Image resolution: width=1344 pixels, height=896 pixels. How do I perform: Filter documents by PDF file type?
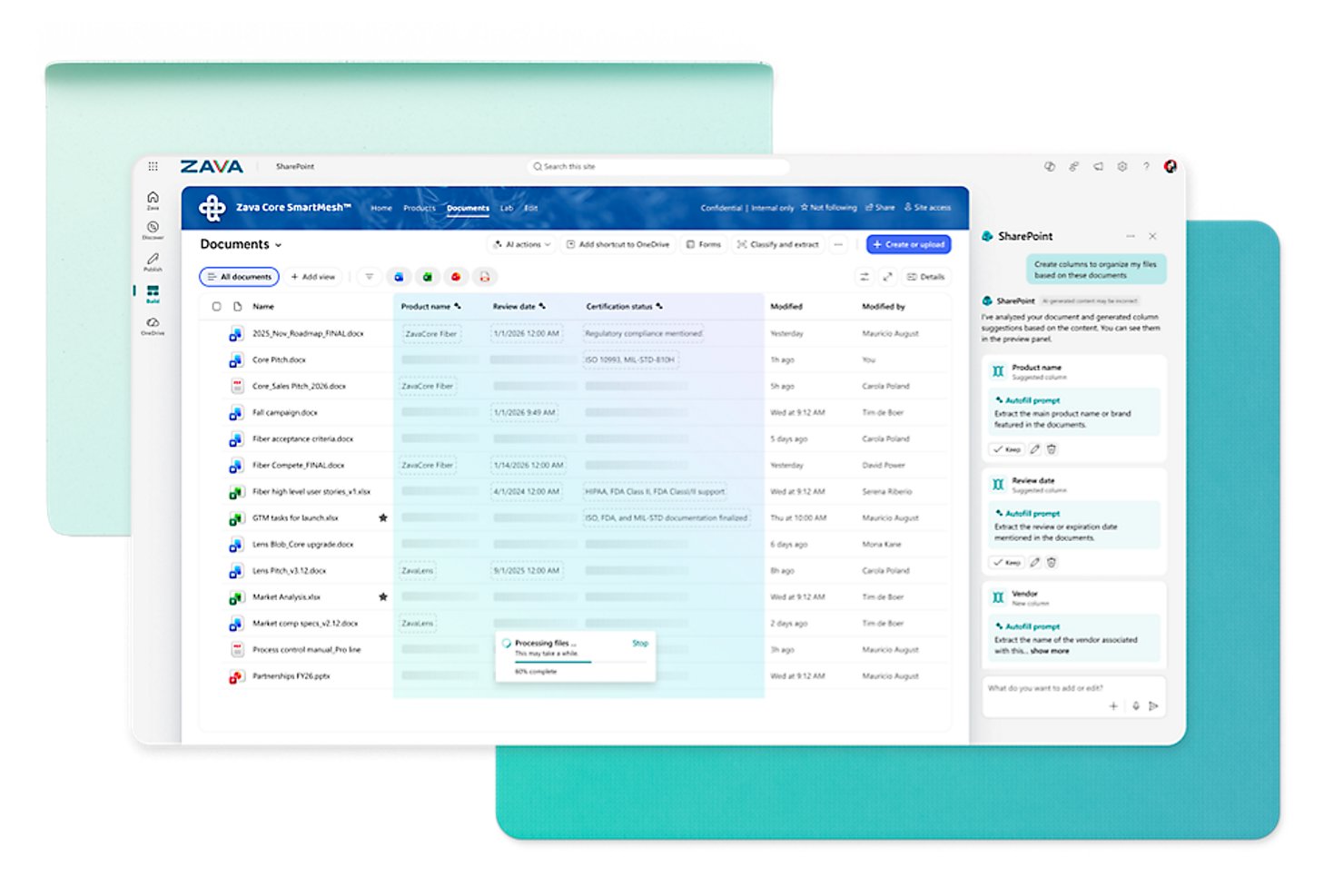485,277
